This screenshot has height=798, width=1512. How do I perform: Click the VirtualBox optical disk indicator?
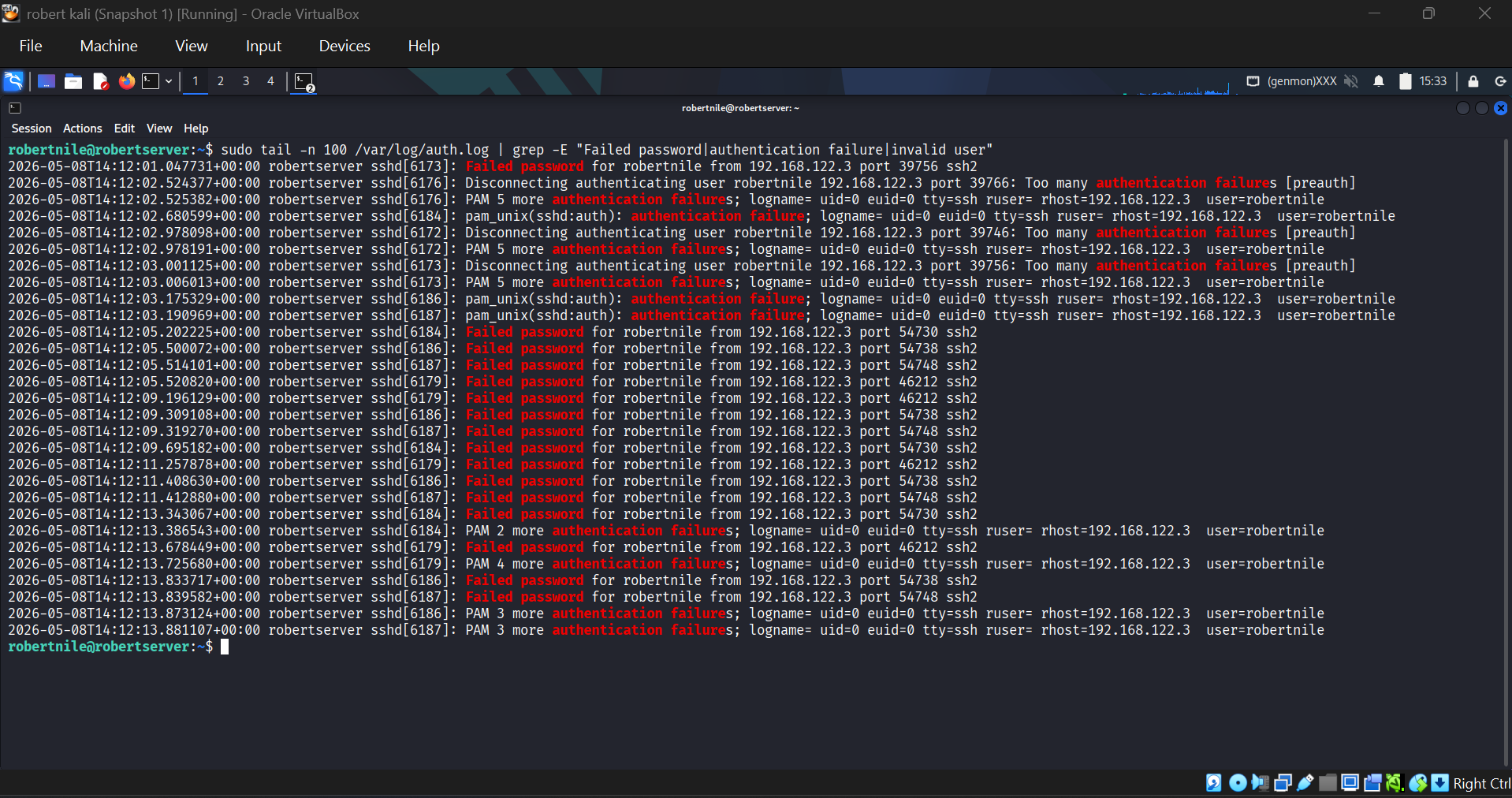point(1238,782)
